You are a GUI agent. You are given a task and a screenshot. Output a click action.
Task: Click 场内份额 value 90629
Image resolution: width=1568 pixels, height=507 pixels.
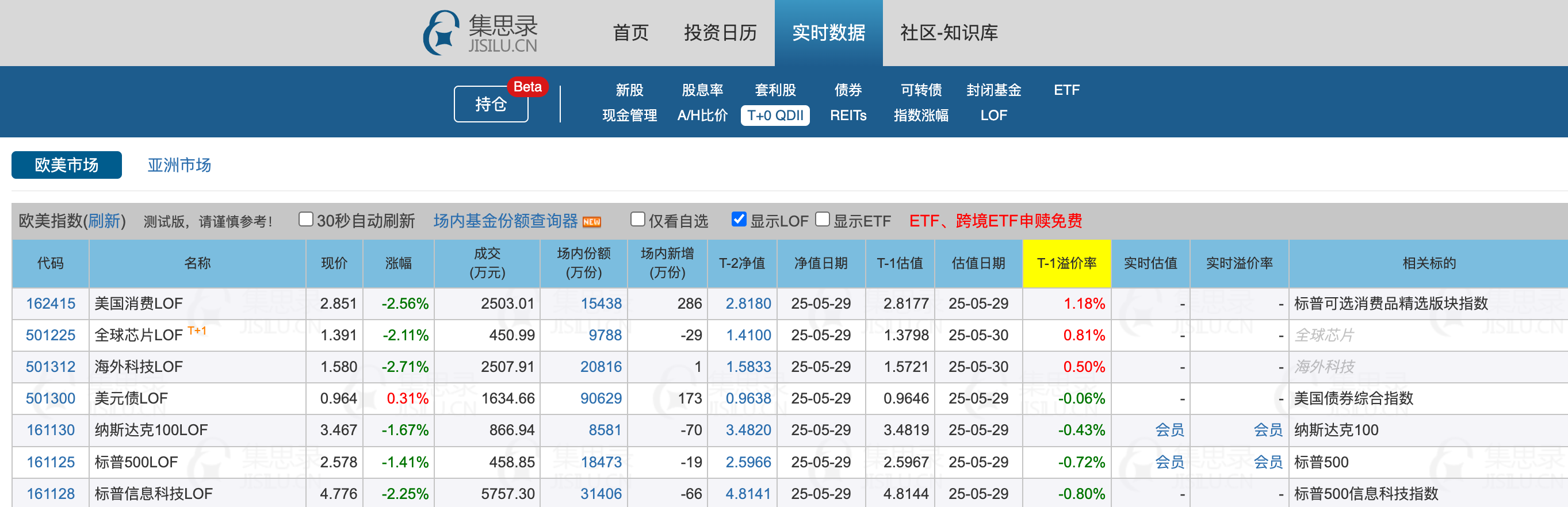coord(601,398)
